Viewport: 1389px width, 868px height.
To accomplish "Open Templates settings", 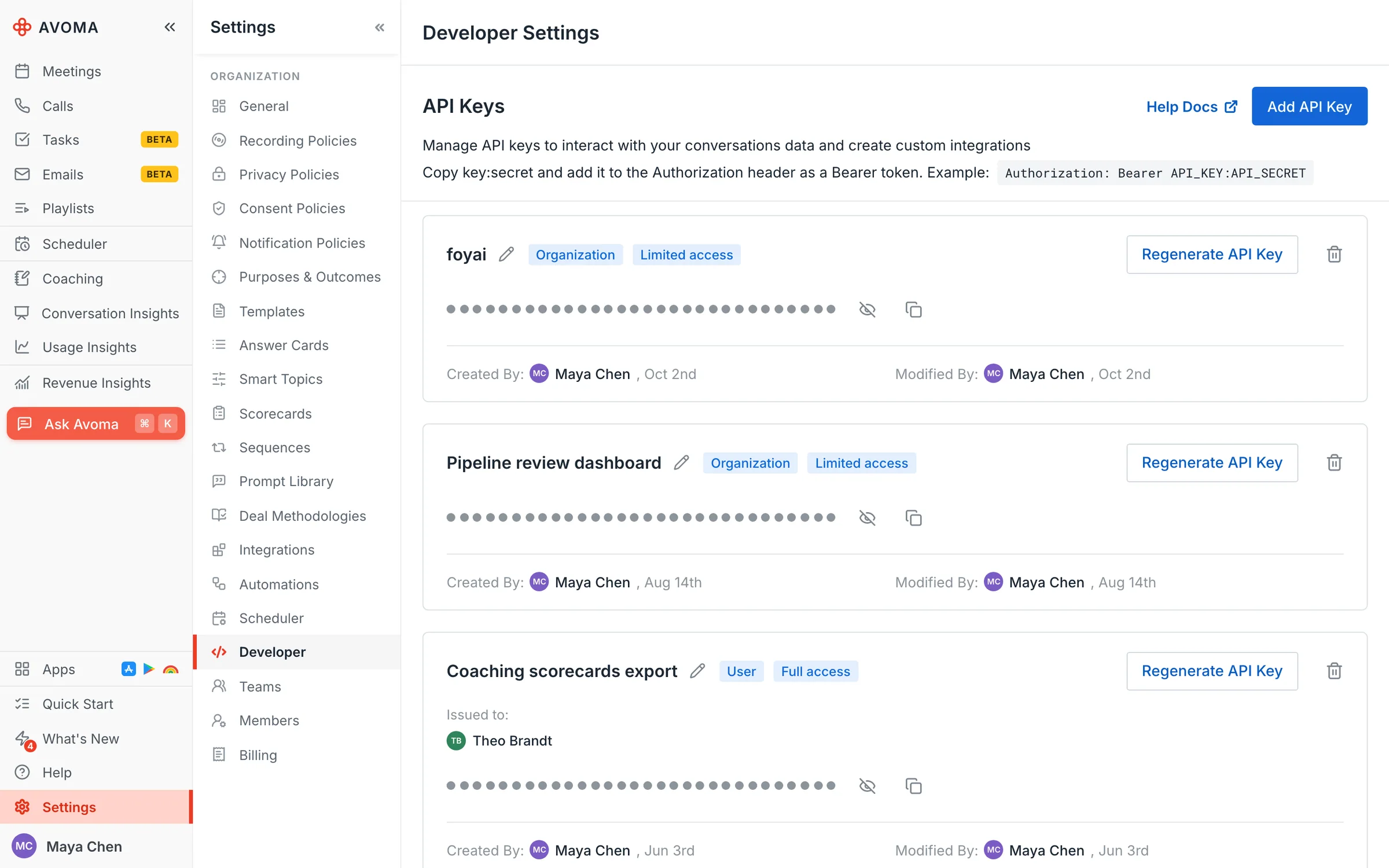I will click(x=296, y=311).
